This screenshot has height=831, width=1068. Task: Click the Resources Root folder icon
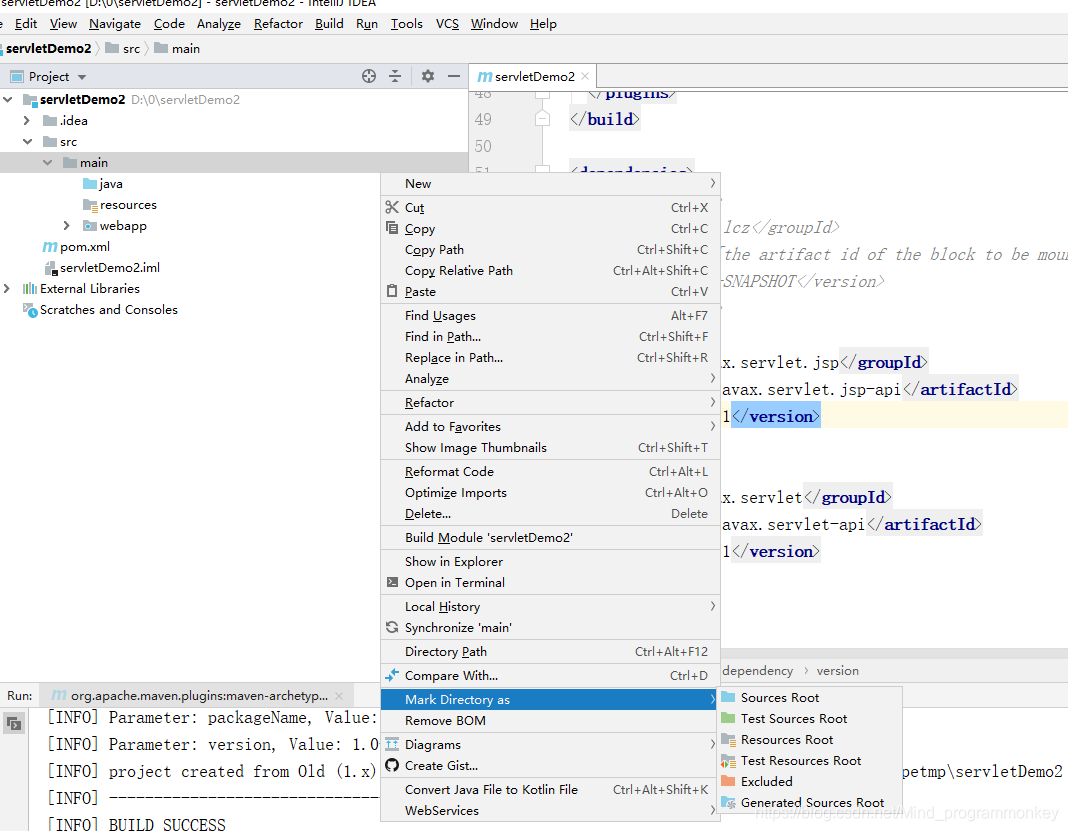tap(728, 739)
